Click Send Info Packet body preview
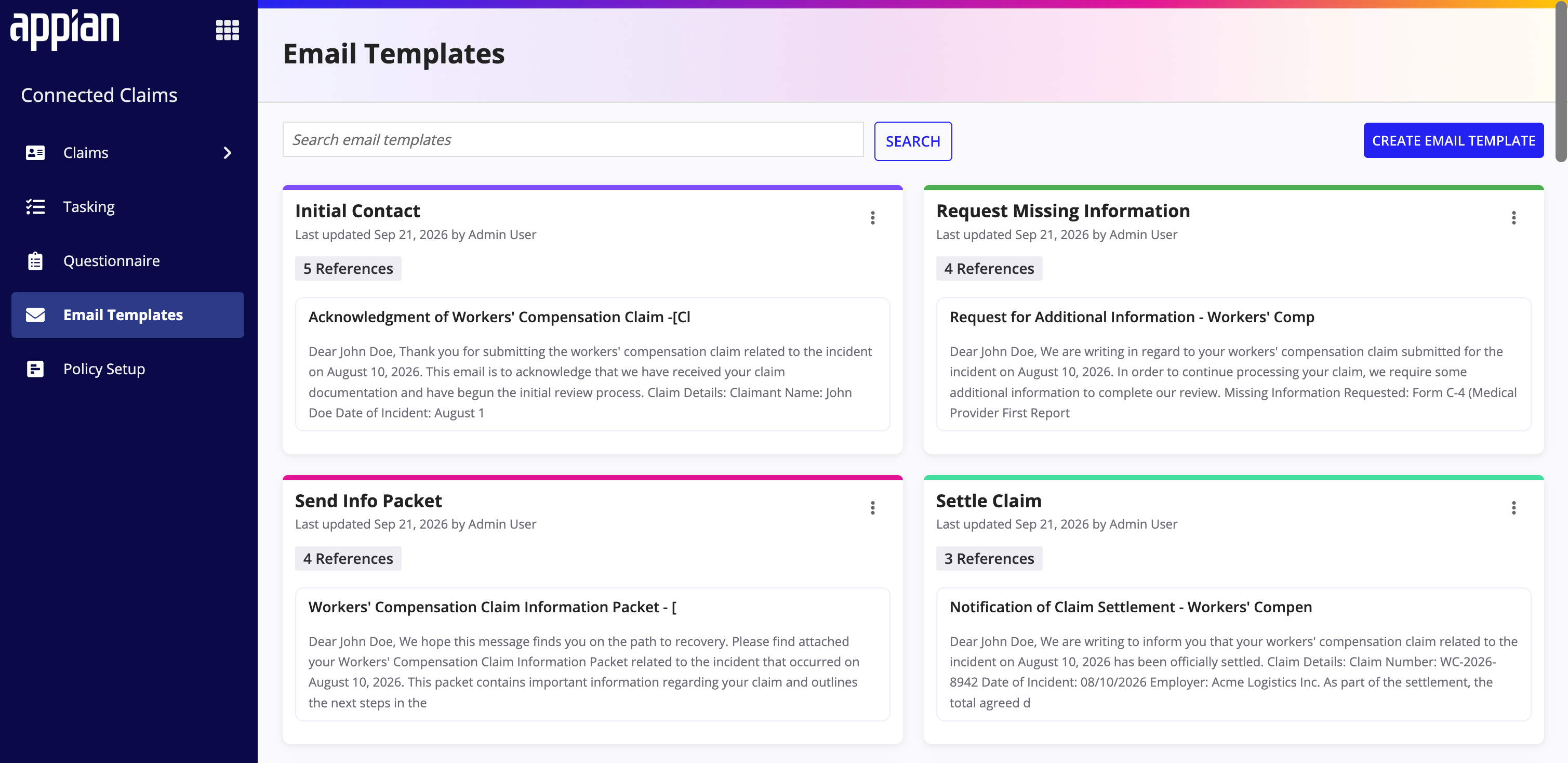Image resolution: width=1568 pixels, height=763 pixels. pyautogui.click(x=584, y=672)
